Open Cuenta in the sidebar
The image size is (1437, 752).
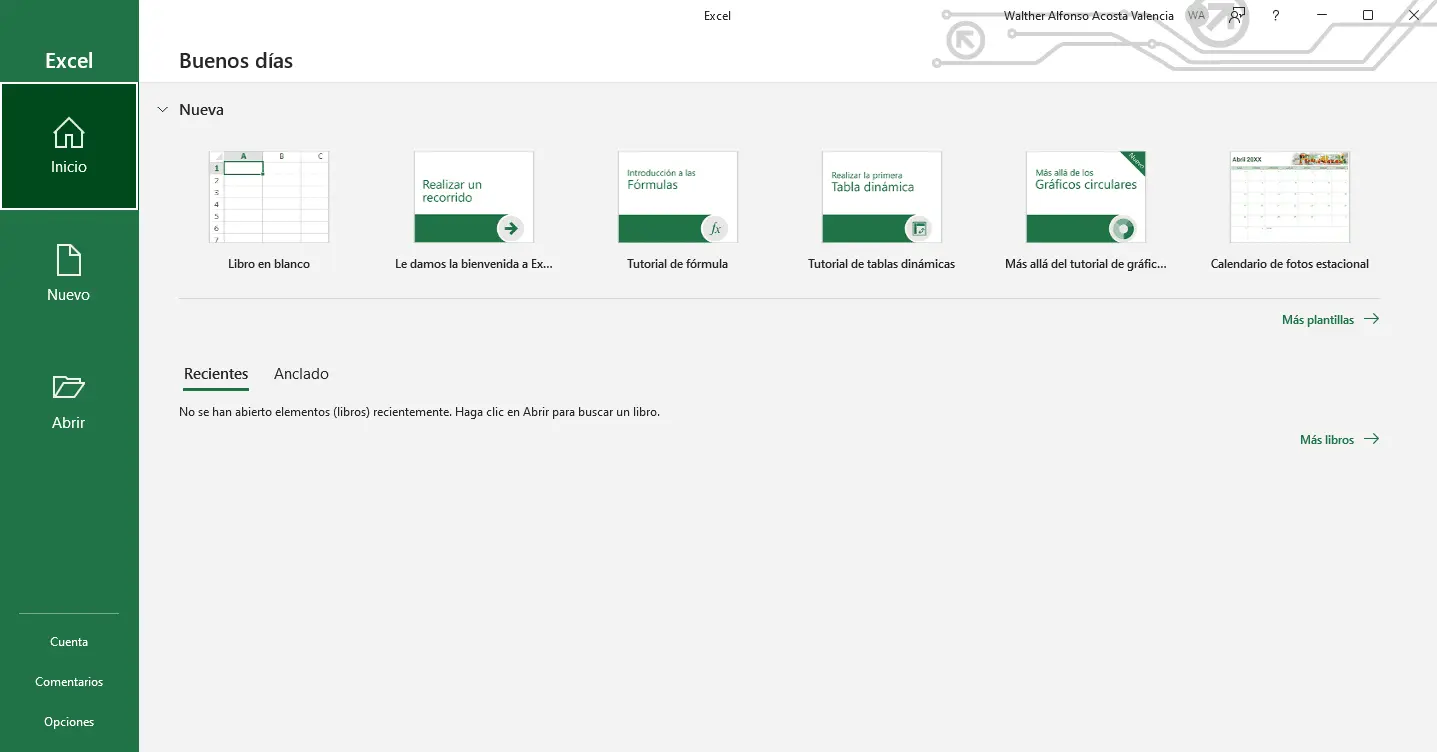[69, 642]
